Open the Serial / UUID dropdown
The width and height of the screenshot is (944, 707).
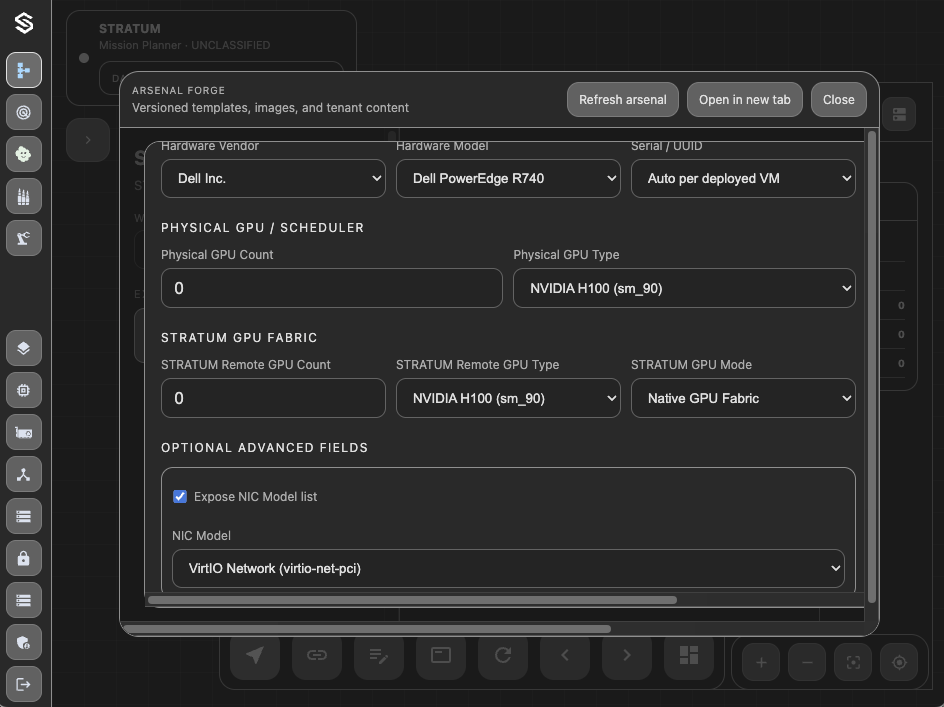click(x=743, y=178)
